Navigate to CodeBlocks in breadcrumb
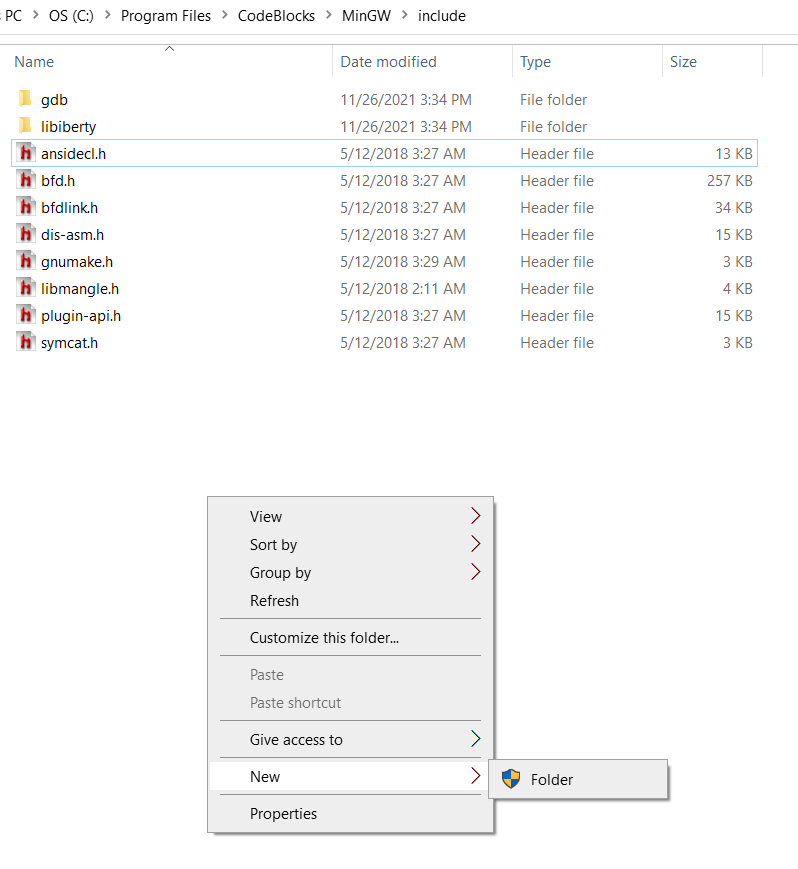This screenshot has width=798, height=869. click(x=276, y=16)
